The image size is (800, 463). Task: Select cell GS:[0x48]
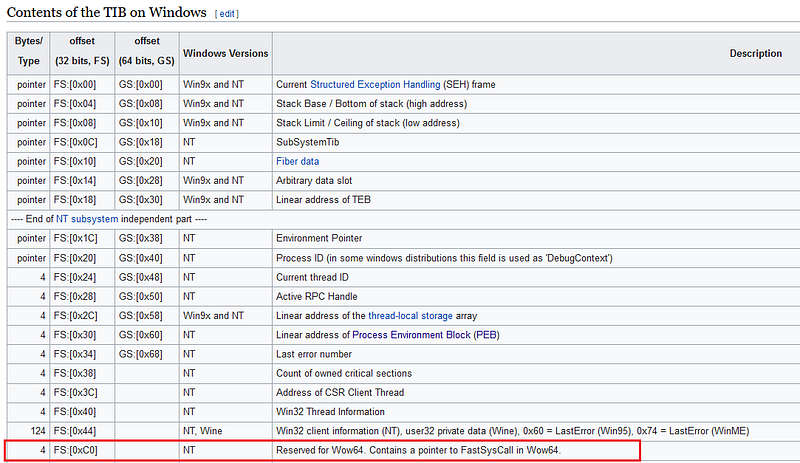147,278
